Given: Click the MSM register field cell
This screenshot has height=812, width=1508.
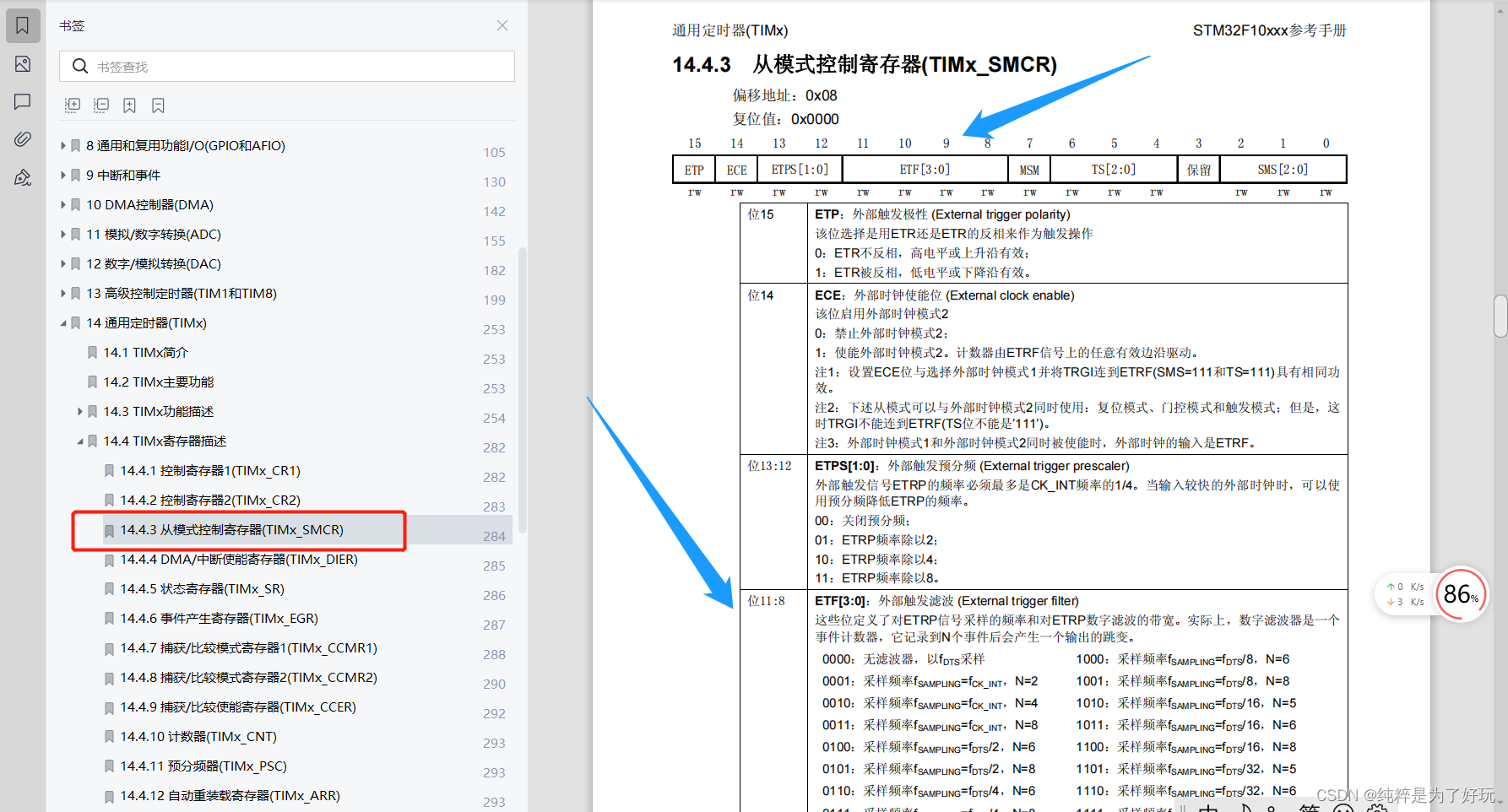Looking at the screenshot, I should point(1029,170).
